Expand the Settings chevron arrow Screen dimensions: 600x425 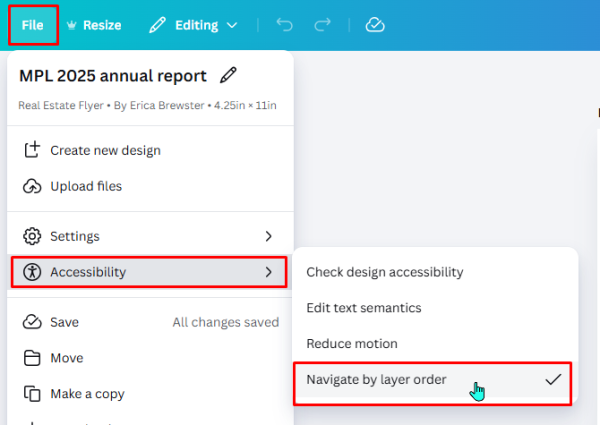pos(269,236)
